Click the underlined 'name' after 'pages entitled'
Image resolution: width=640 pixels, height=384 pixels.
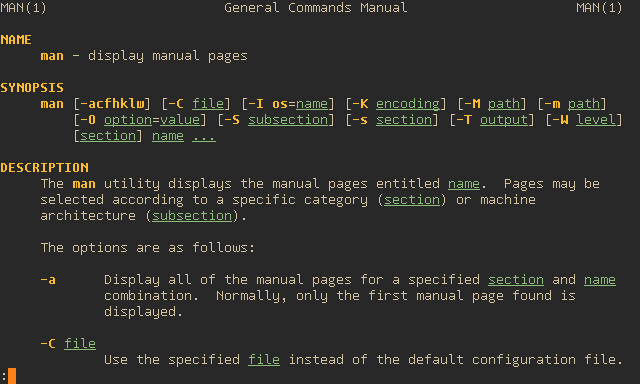tap(464, 184)
